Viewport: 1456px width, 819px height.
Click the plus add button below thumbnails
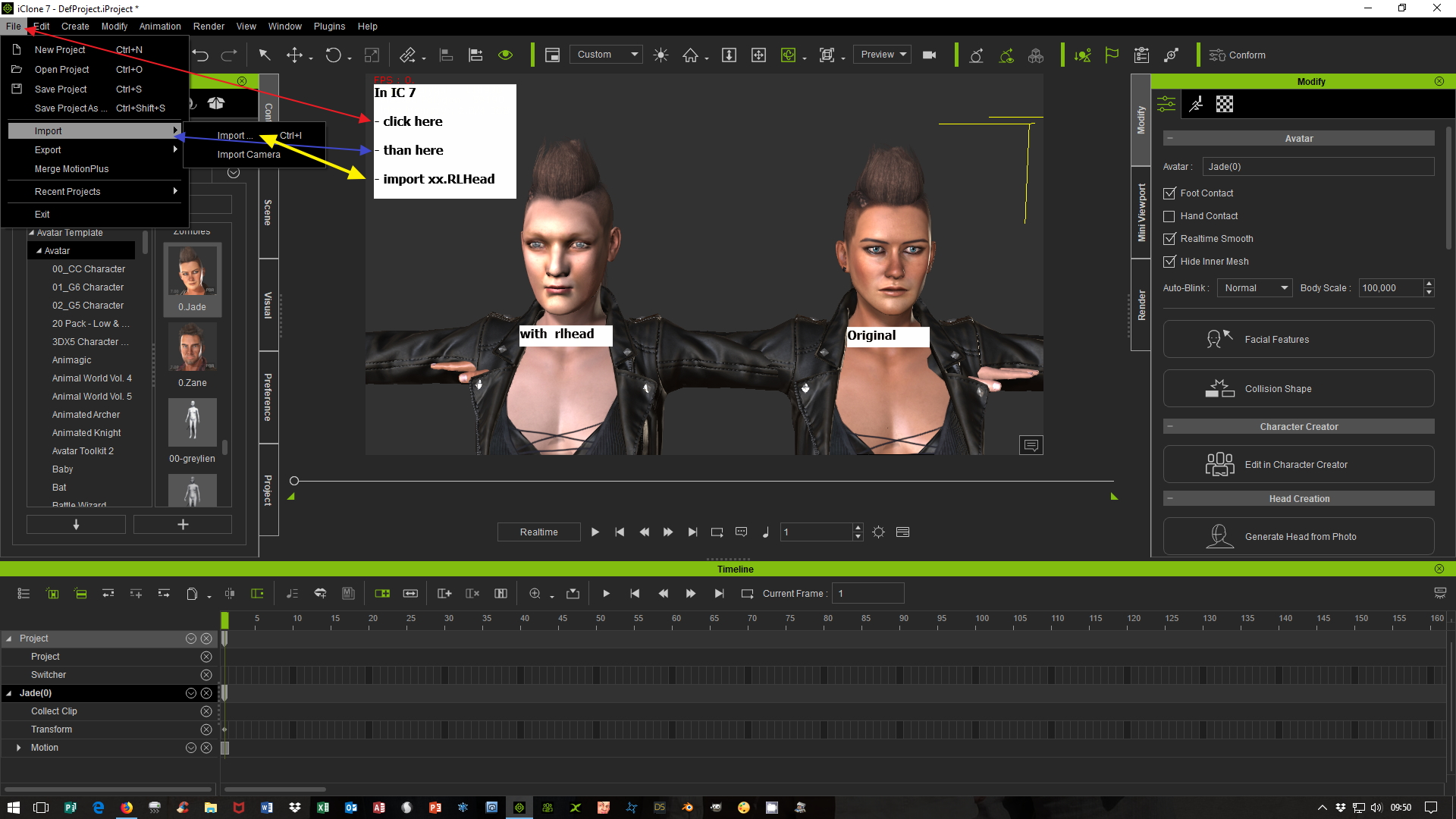(x=183, y=525)
